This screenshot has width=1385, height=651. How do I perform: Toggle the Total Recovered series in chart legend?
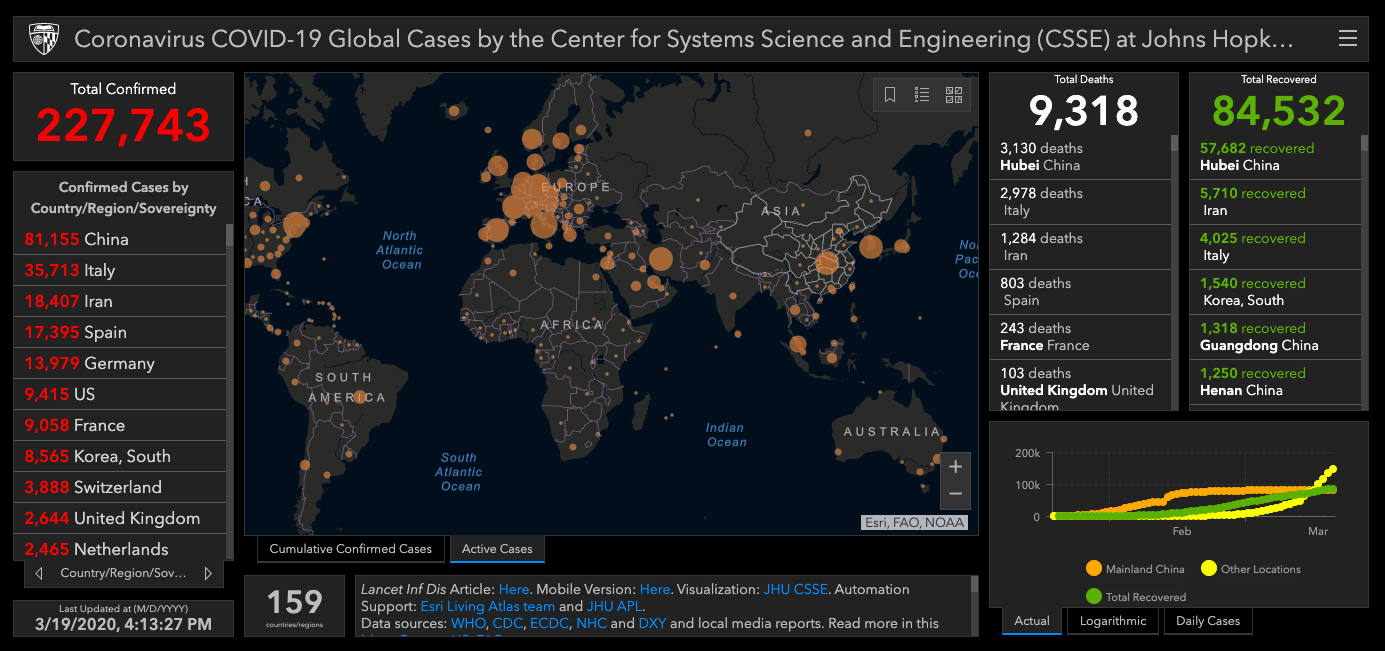[x=1136, y=597]
